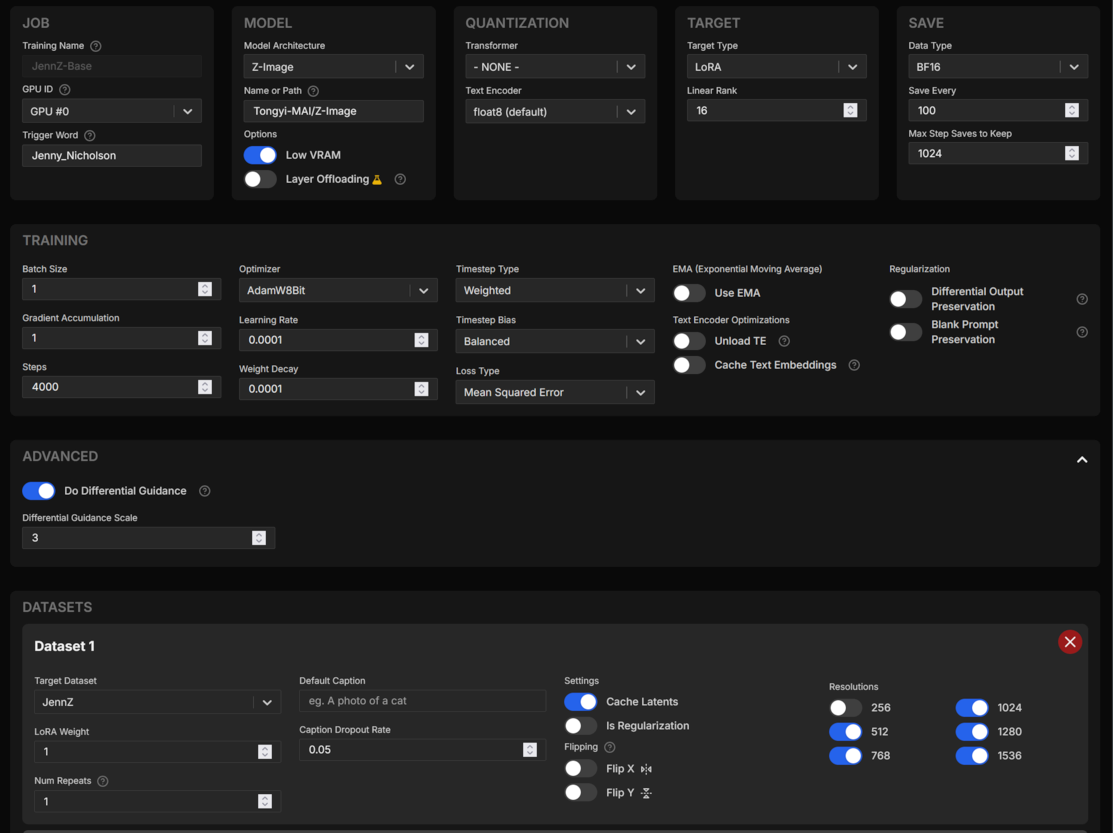The width and height of the screenshot is (1113, 833).
Task: Click the Flip X mirror icon
Action: coord(646,769)
